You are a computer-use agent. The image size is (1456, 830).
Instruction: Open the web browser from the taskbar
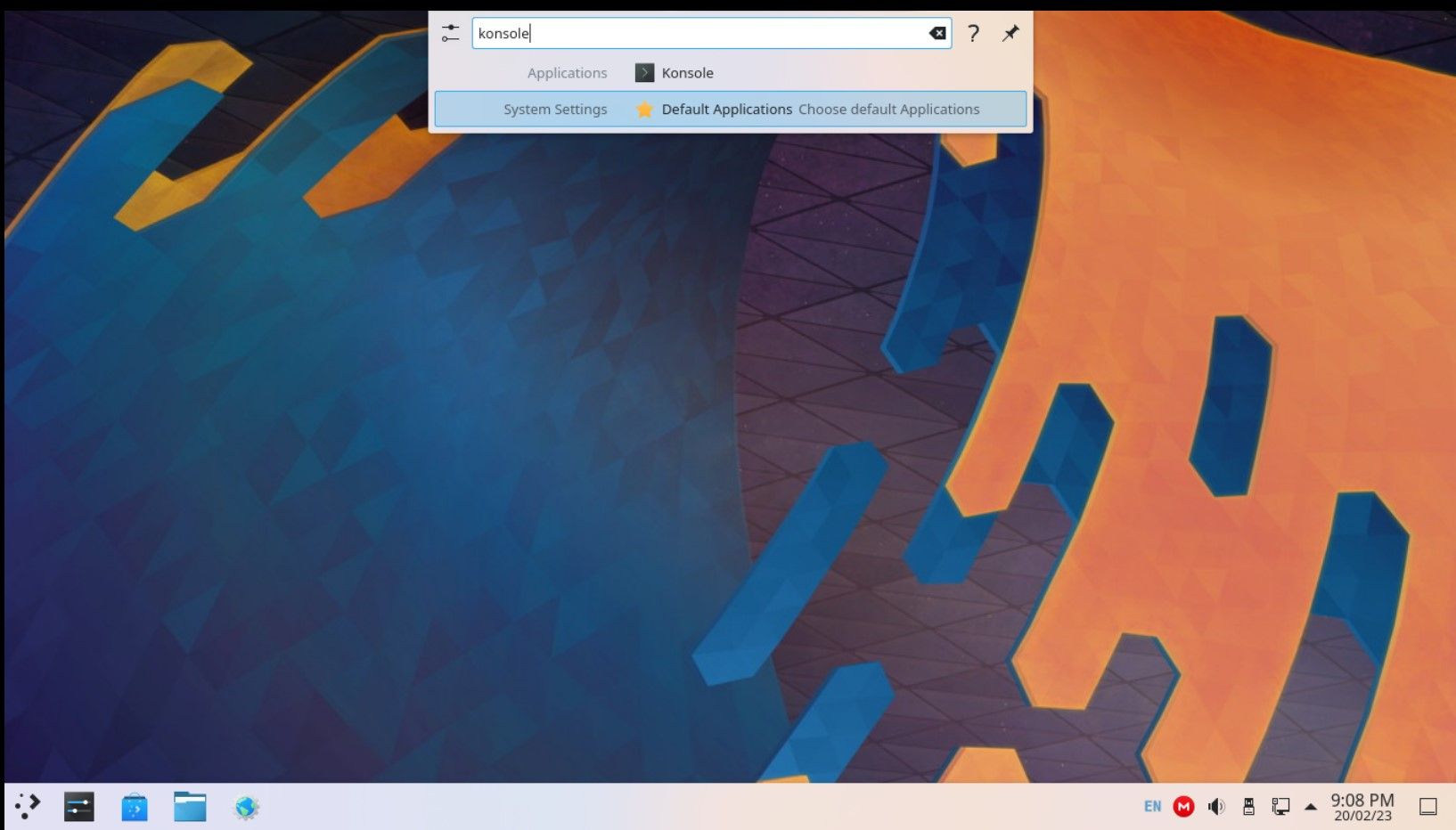245,807
